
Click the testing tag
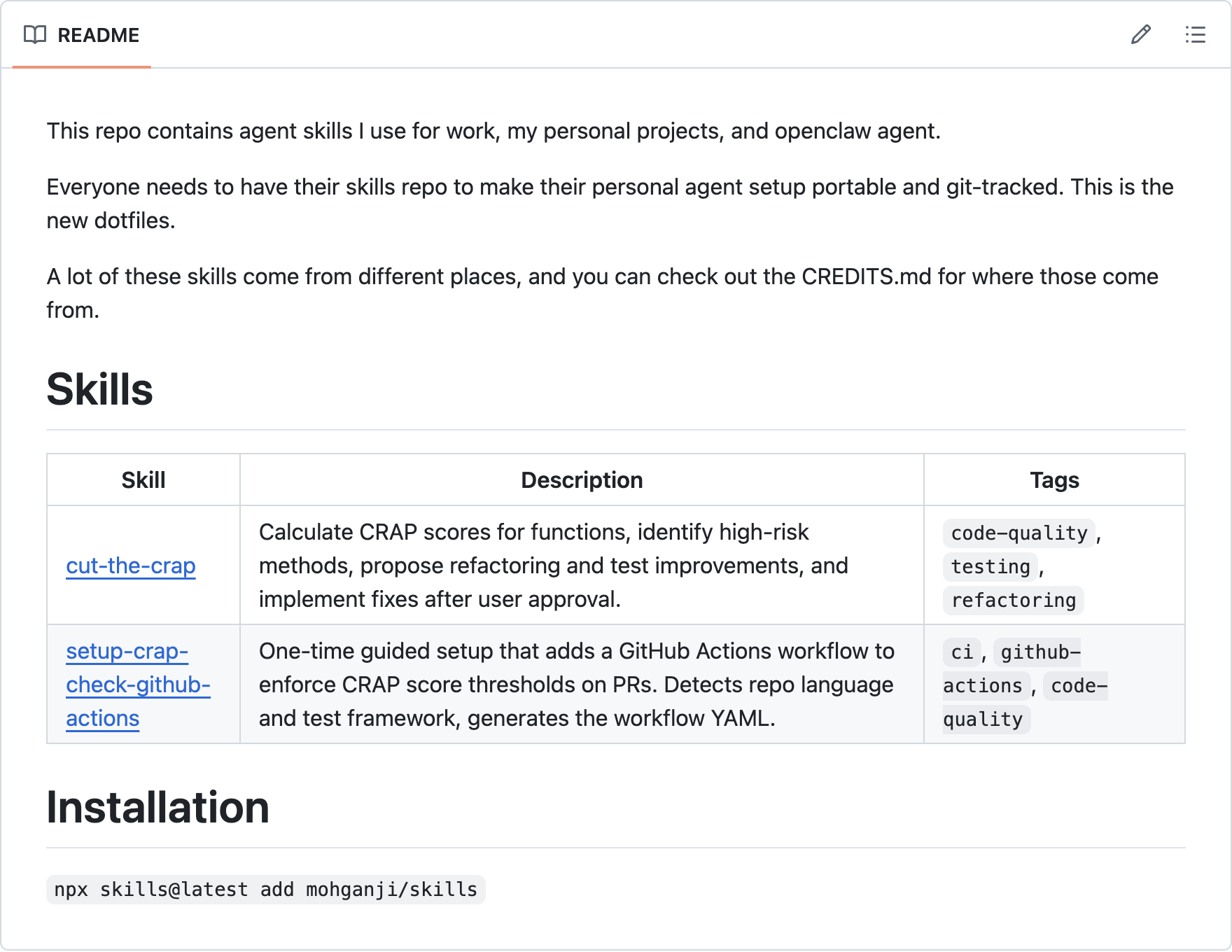990,567
